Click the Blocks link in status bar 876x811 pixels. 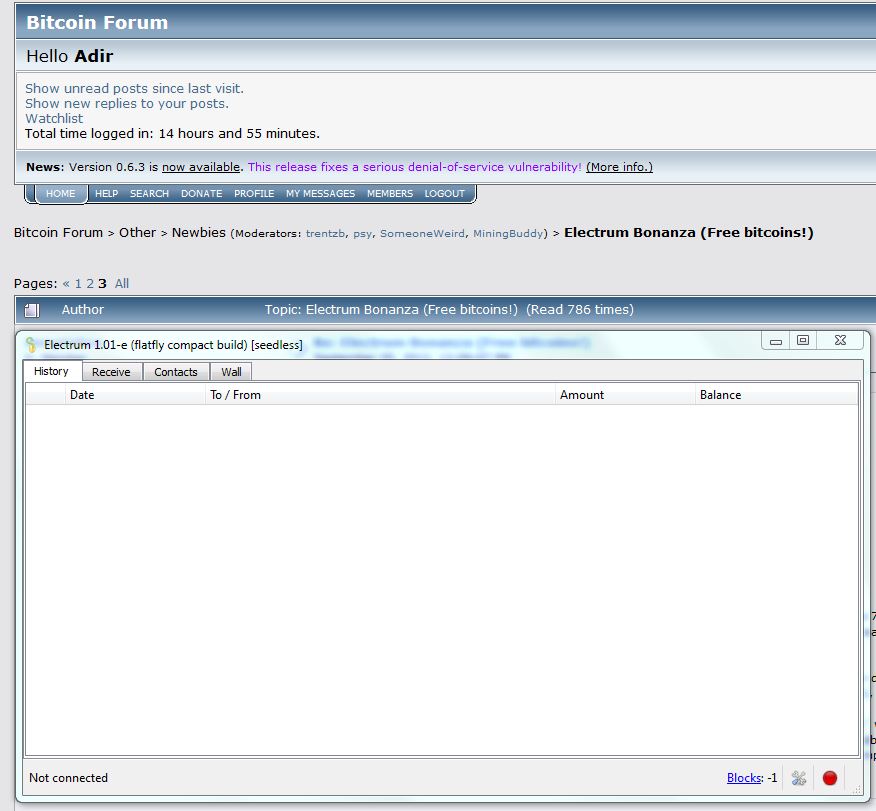pyautogui.click(x=744, y=777)
